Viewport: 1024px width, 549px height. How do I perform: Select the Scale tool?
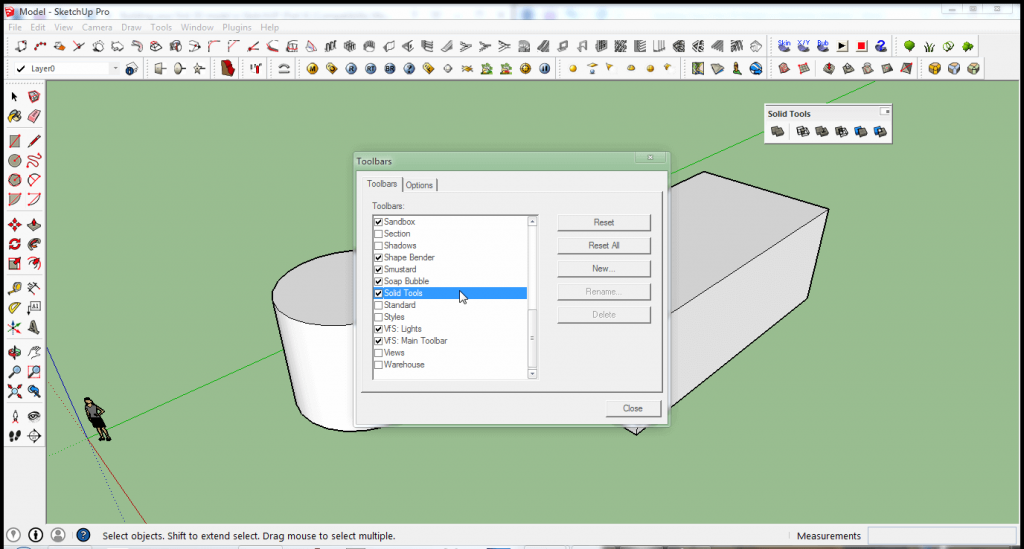(x=14, y=264)
